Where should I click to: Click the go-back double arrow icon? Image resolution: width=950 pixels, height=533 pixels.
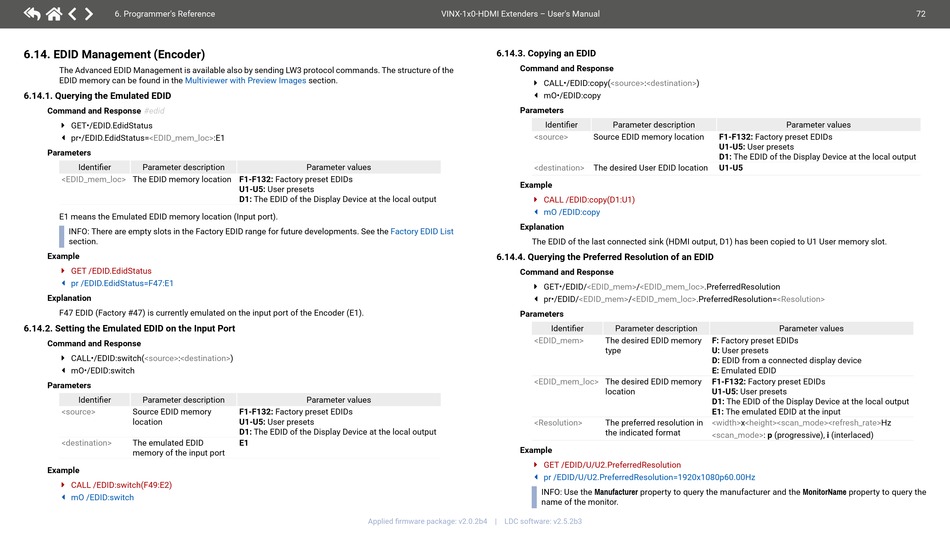[32, 13]
